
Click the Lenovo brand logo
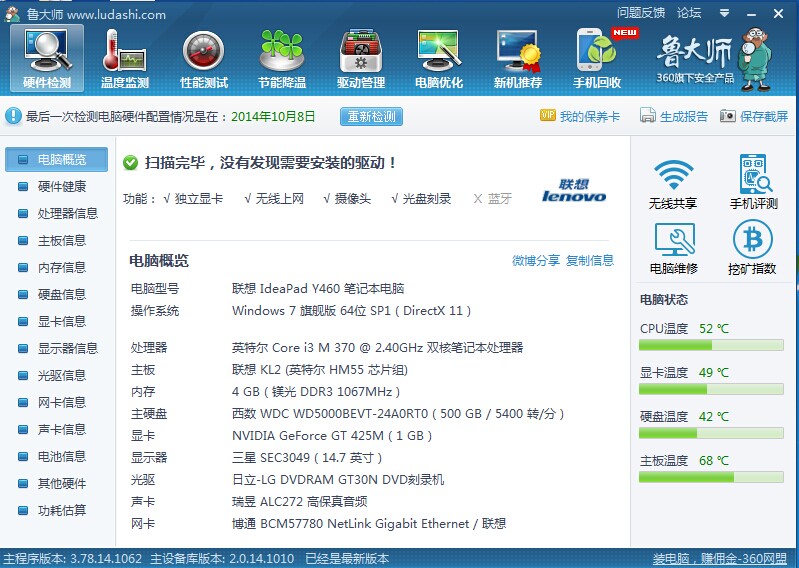point(574,191)
